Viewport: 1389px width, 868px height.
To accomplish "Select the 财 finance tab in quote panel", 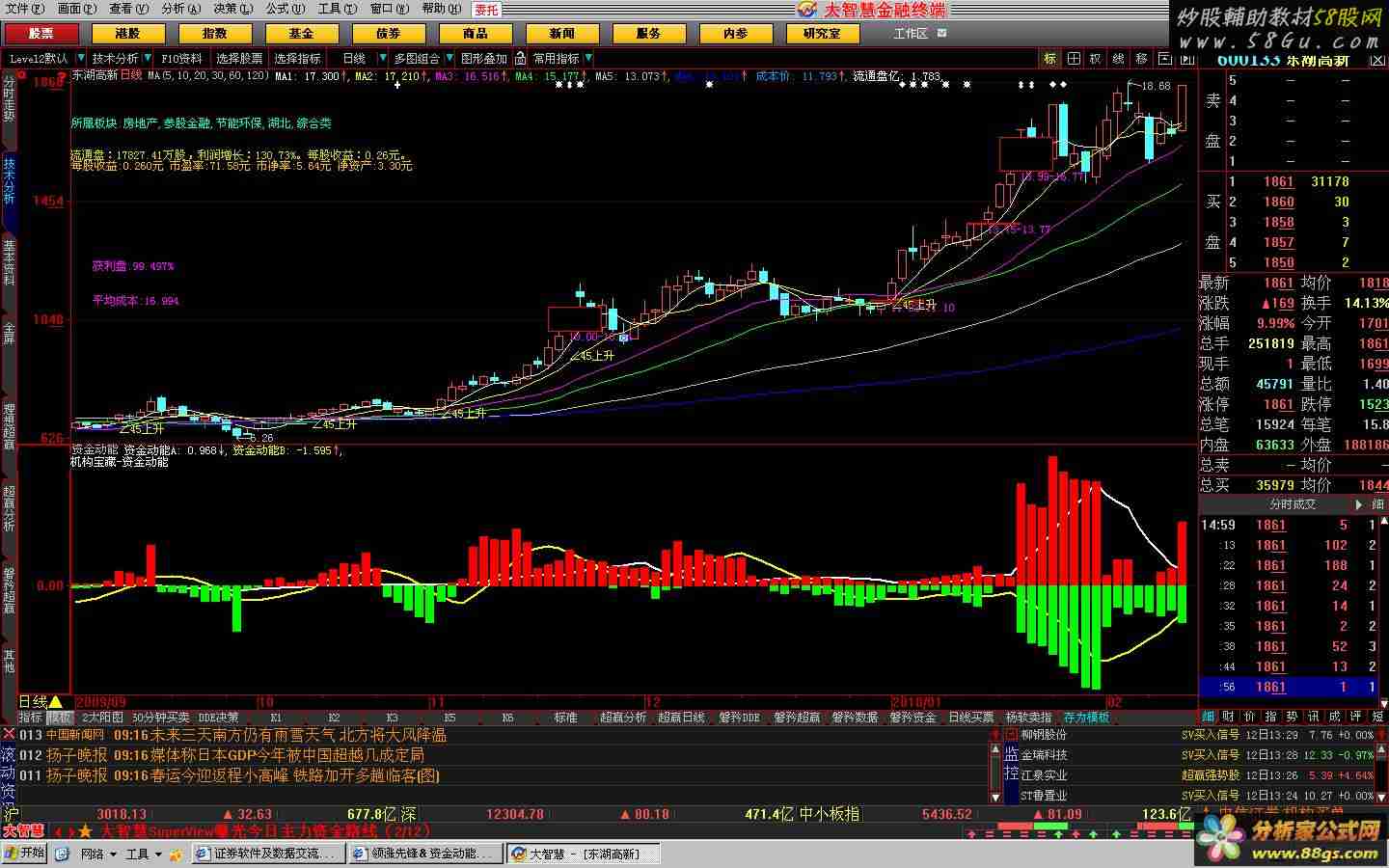I will 1229,717.
